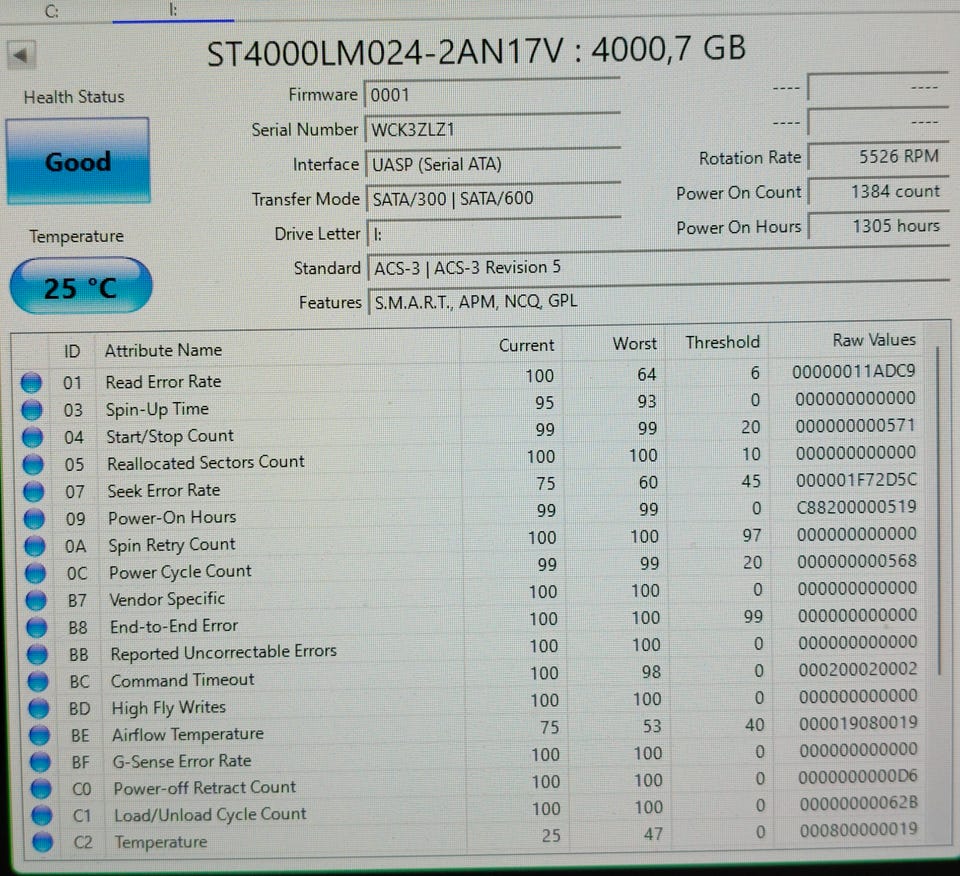960x876 pixels.
Task: Click the Power On Count value 1384 count
Action: coord(879,192)
